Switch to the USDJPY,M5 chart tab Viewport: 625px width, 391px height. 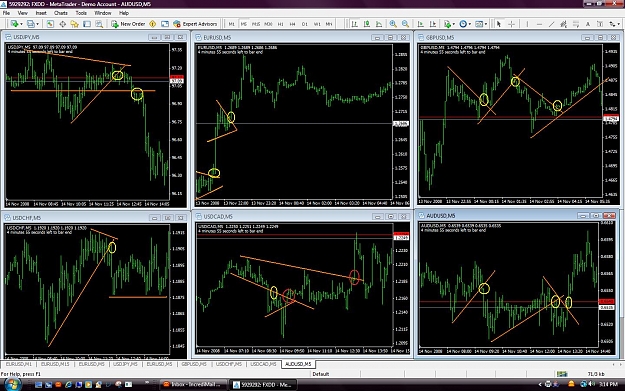(125, 364)
